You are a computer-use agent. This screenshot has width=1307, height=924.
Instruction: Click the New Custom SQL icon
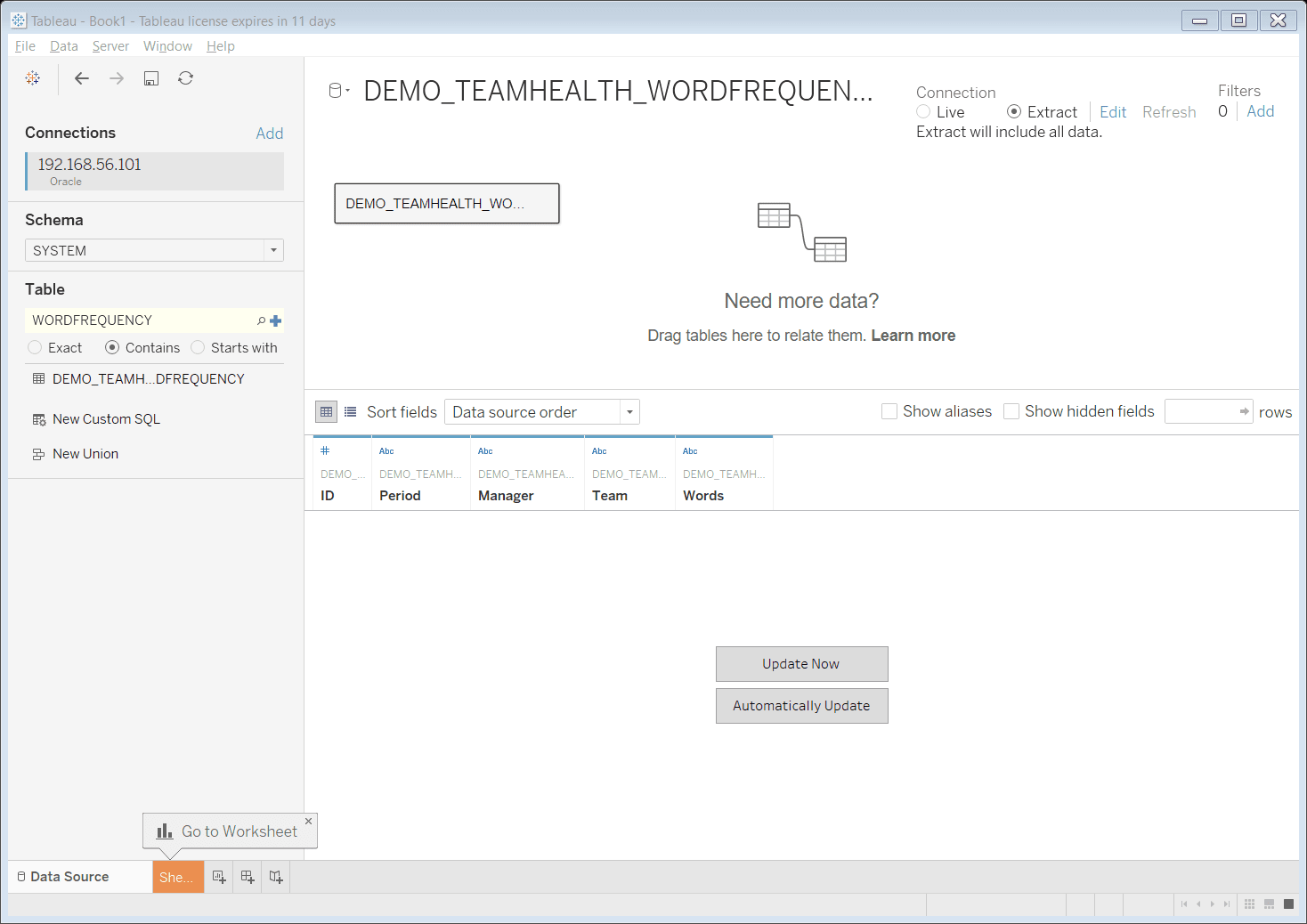39,419
